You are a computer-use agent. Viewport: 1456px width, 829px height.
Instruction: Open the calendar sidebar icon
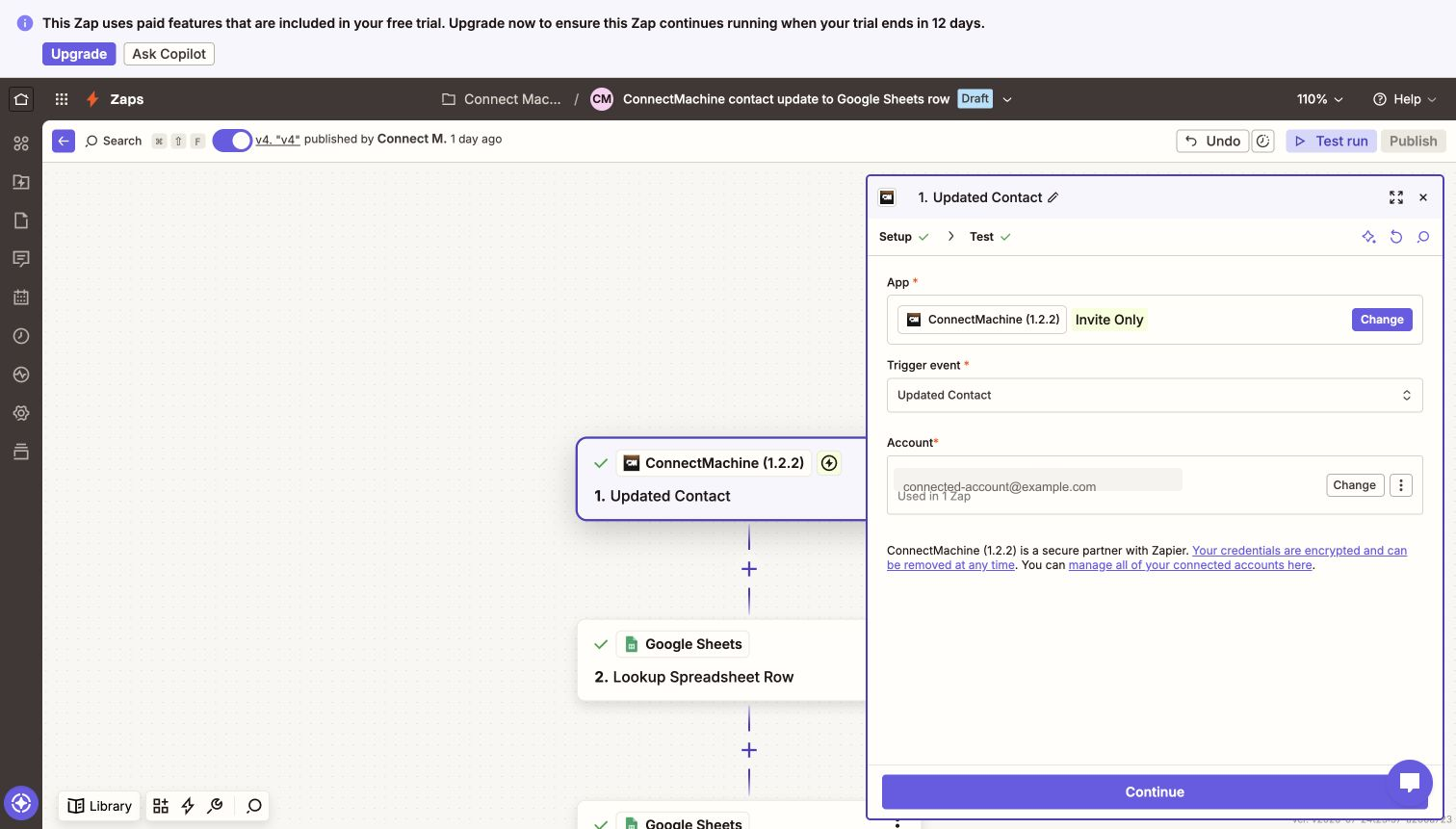click(x=21, y=298)
